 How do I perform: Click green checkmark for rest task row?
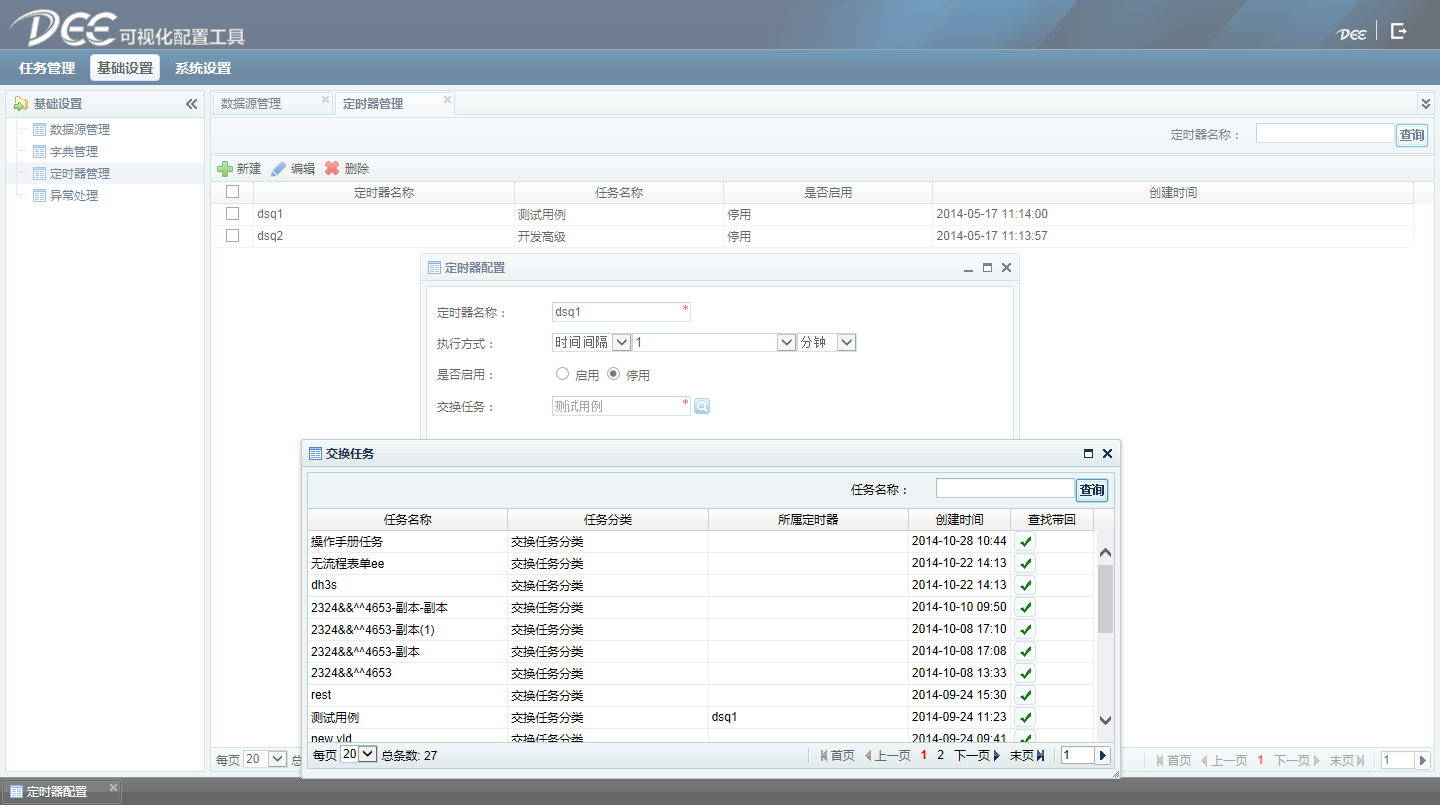(x=1025, y=695)
